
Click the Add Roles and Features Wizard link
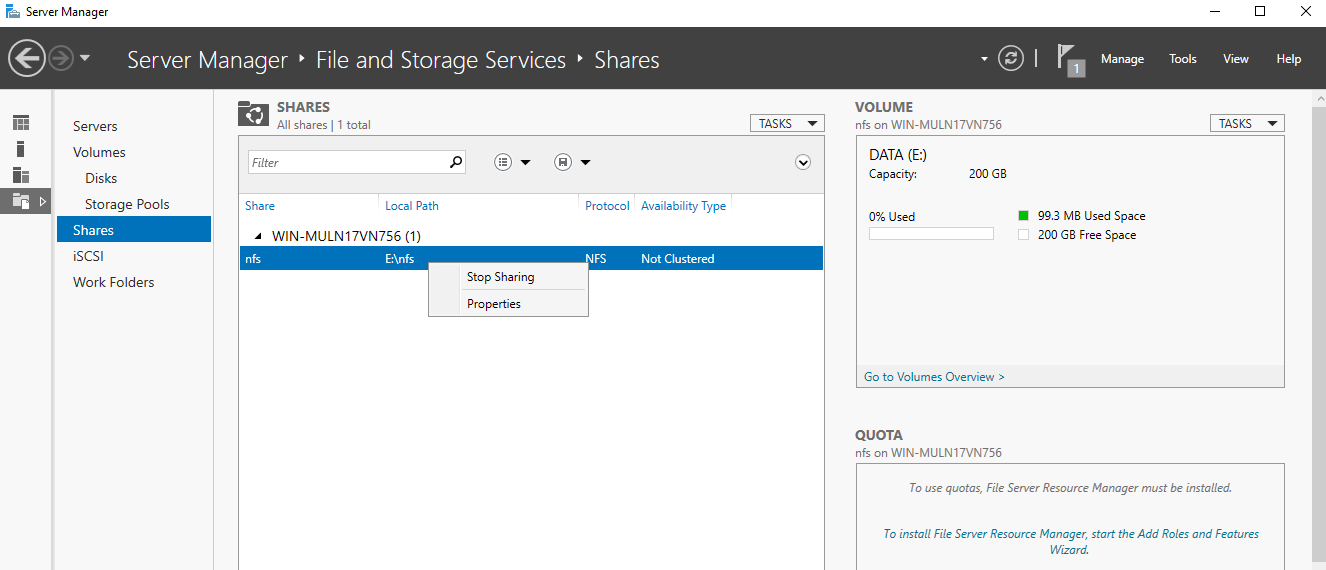point(1071,542)
